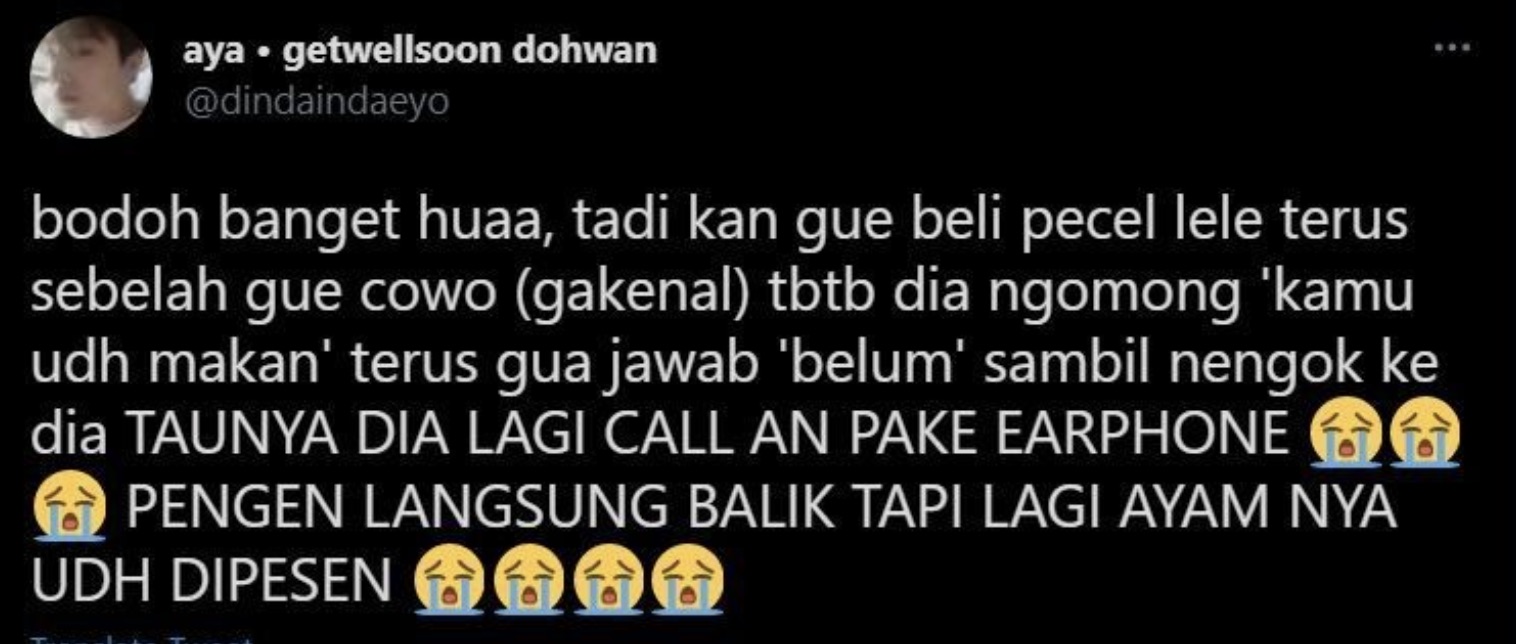Select the crying emoji before PENGEN
Screen dimensions: 1516x644
pyautogui.click(x=69, y=510)
